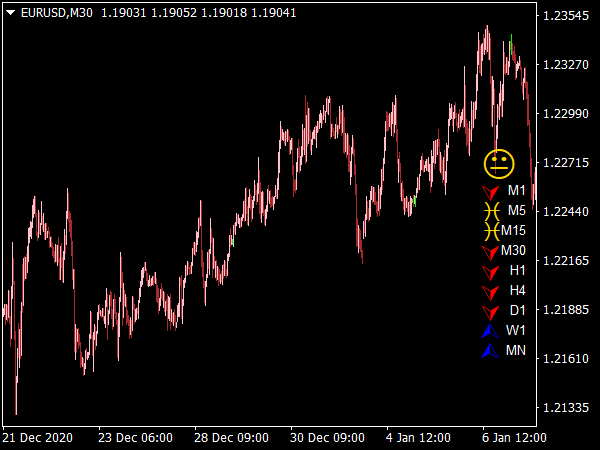Select the M5 timeframe label
Viewport: 600px width, 450px height.
click(517, 210)
